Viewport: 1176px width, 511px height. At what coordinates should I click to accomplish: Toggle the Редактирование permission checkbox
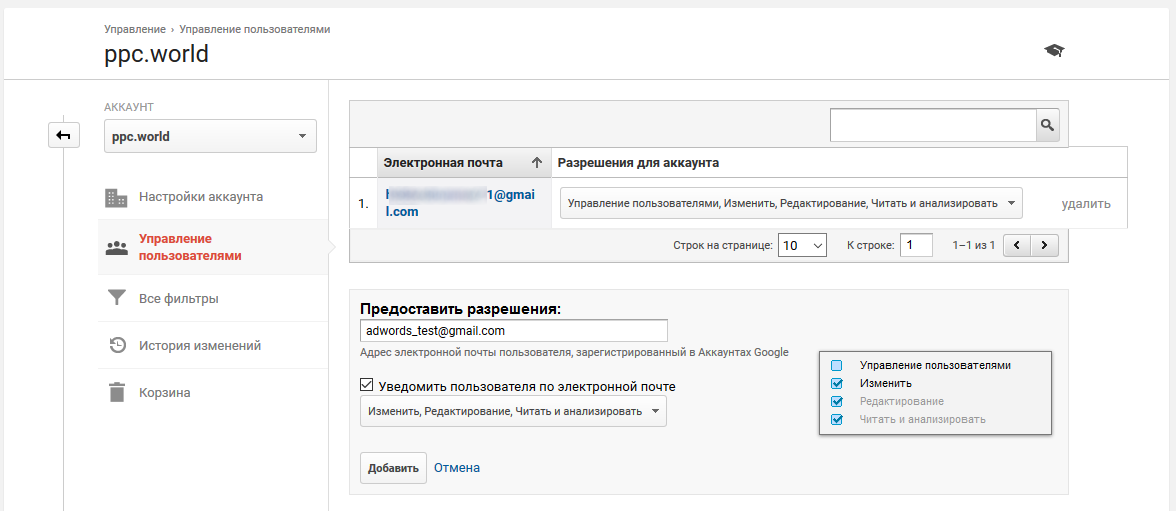point(837,401)
